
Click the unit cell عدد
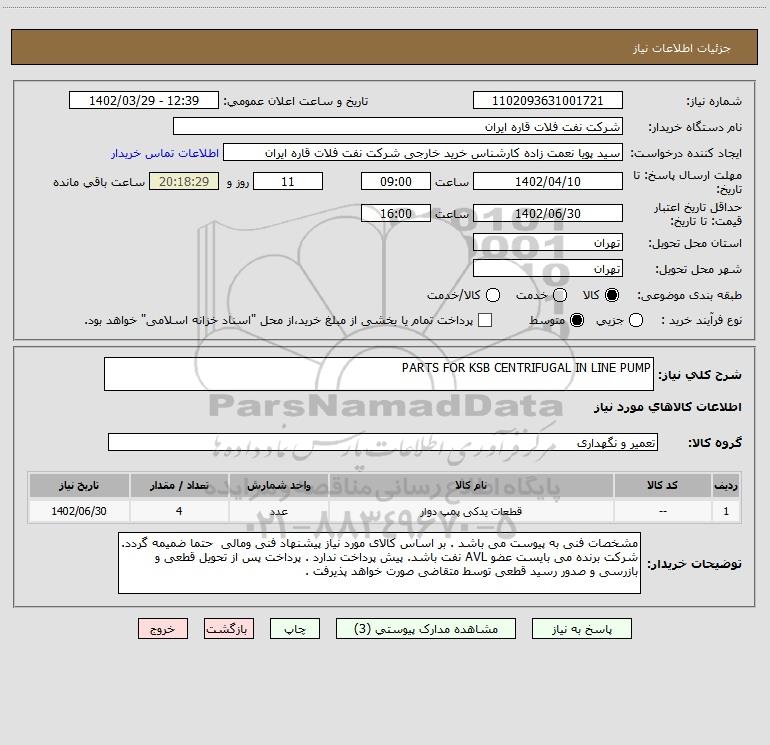(x=278, y=511)
